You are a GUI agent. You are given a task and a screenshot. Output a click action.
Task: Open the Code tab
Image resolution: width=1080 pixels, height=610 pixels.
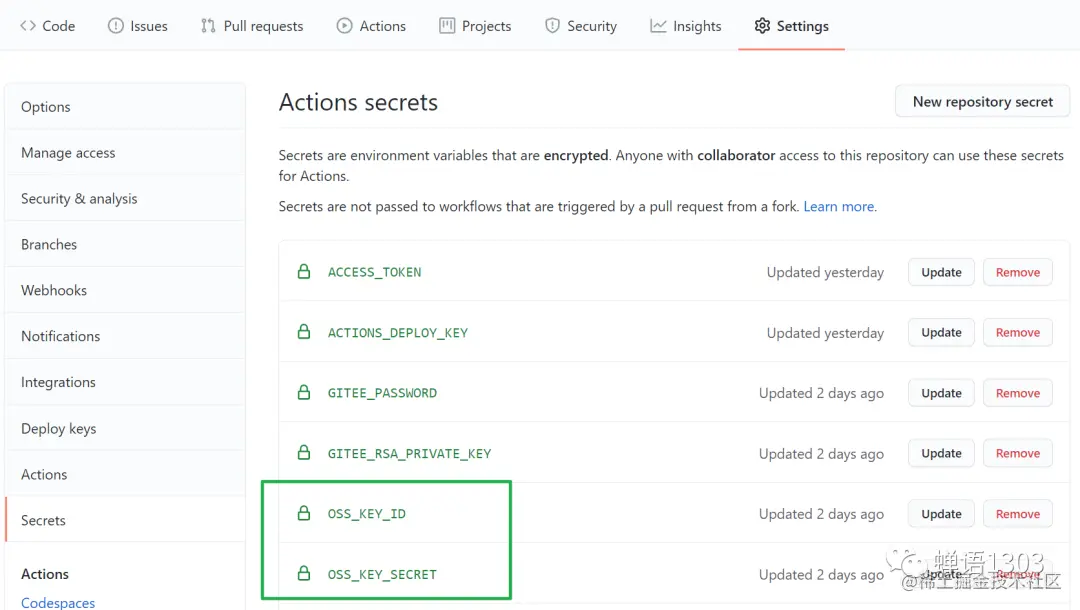(x=47, y=26)
